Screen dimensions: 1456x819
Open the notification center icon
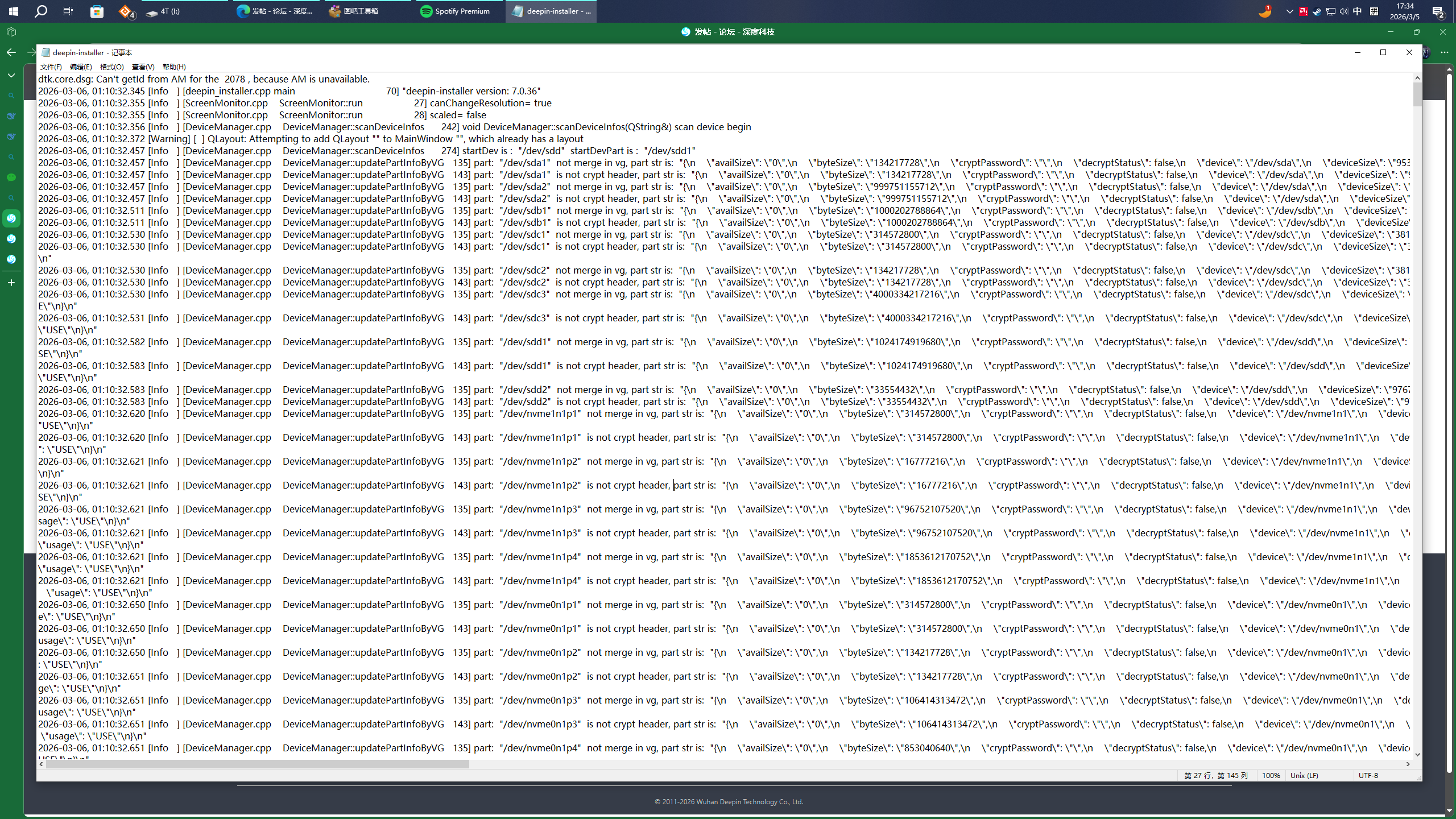(x=1438, y=11)
